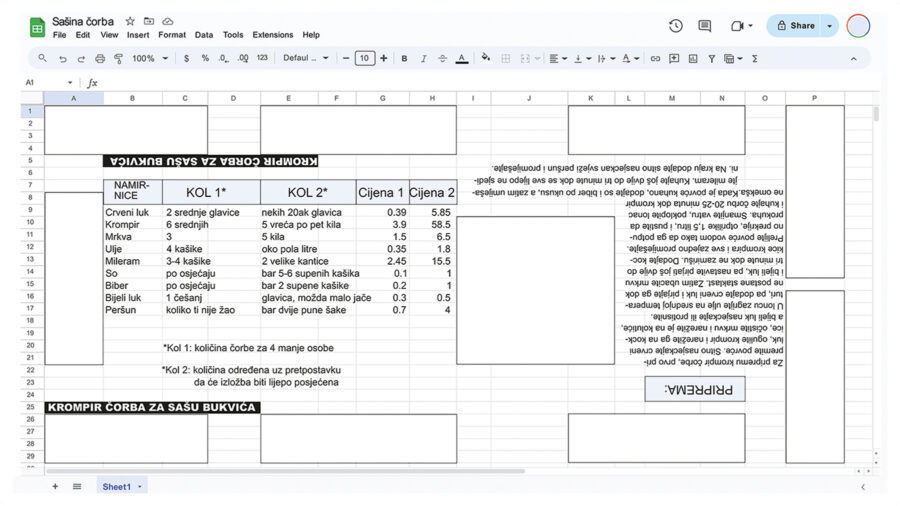Viewport: 900px width, 506px height.
Task: Format as currency with dollar icon
Action: pyautogui.click(x=187, y=59)
